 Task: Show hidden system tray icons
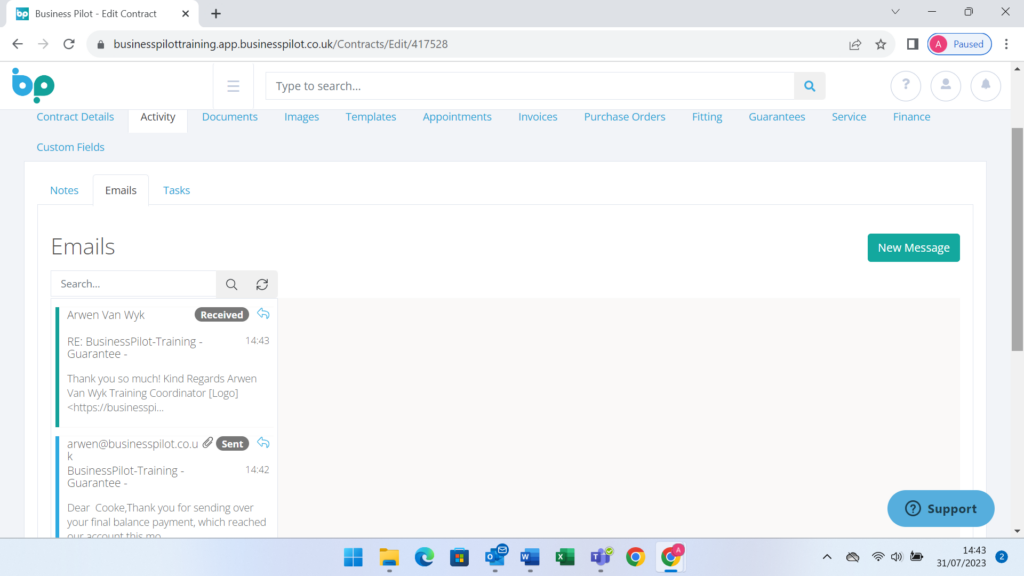click(827, 557)
